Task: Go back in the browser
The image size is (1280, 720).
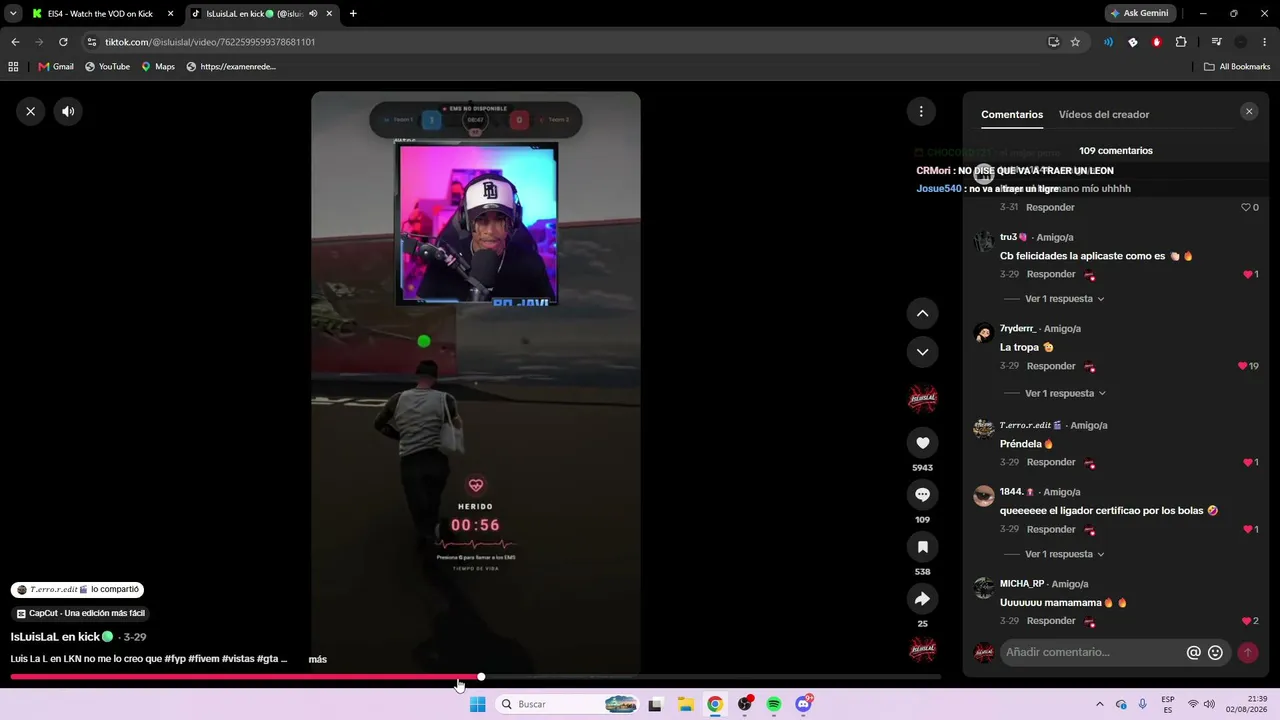Action: click(x=15, y=42)
